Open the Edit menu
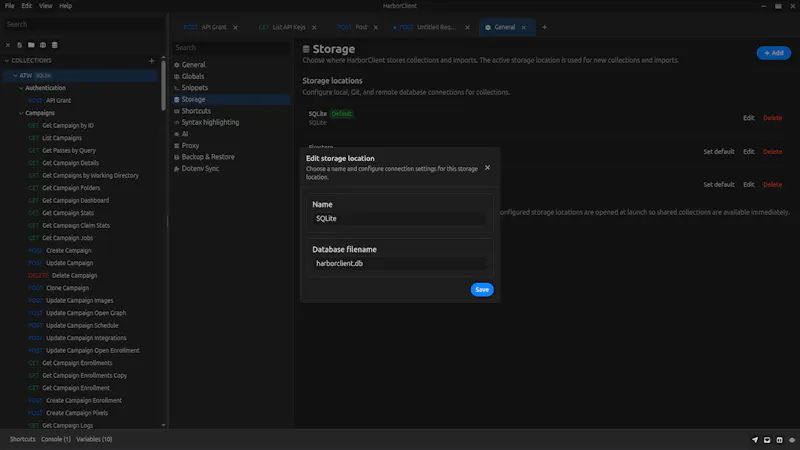 (27, 6)
